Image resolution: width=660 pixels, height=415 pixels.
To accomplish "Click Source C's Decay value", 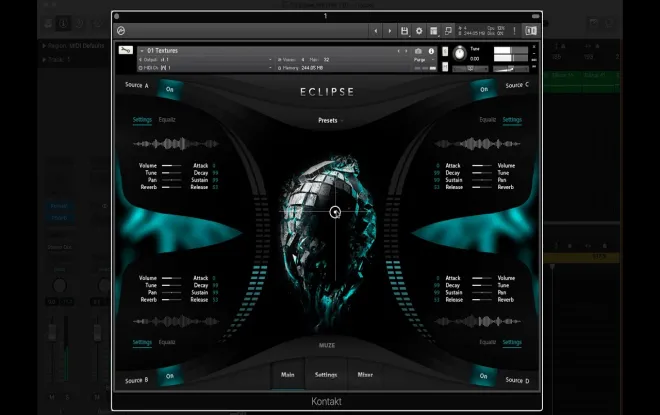I will pyautogui.click(x=437, y=173).
